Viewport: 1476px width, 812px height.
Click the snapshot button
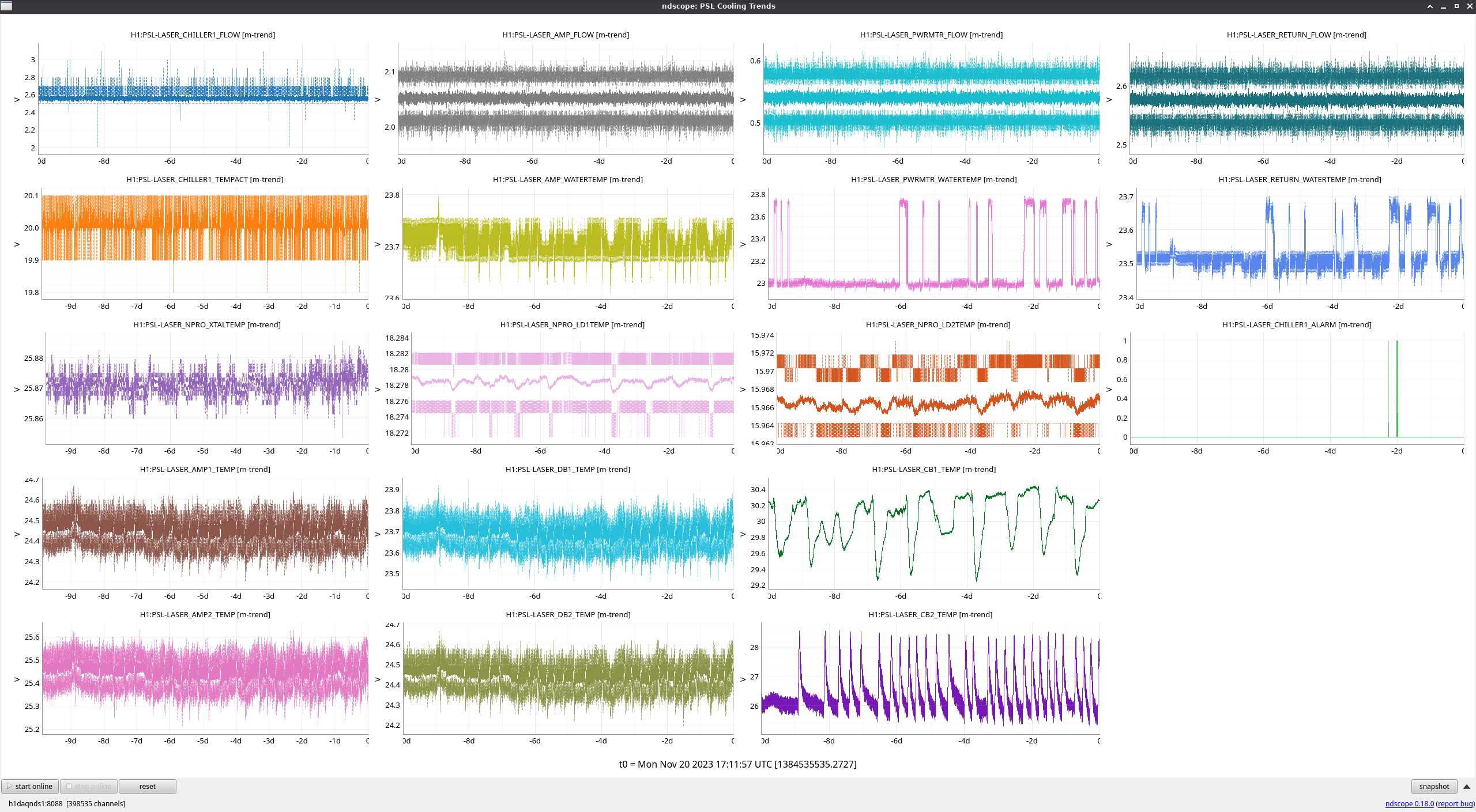pyautogui.click(x=1433, y=786)
